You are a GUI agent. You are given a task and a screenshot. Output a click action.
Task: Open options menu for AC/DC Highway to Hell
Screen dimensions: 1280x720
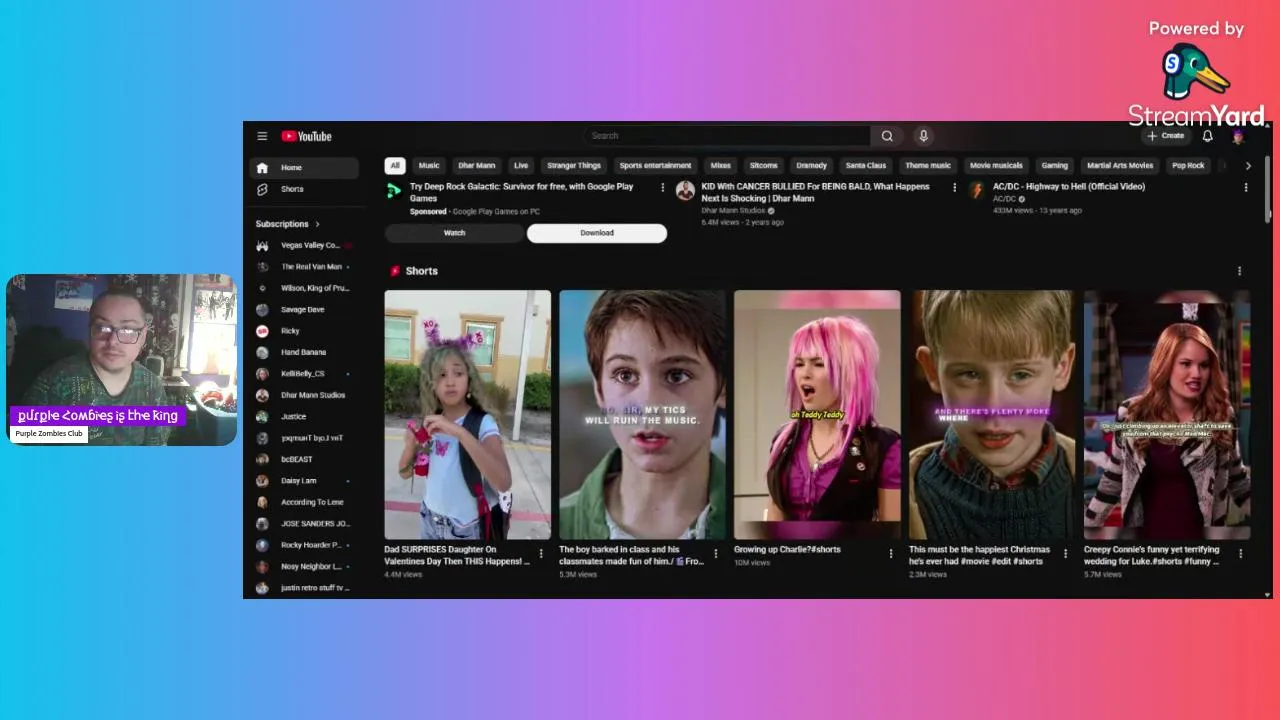[x=1246, y=187]
